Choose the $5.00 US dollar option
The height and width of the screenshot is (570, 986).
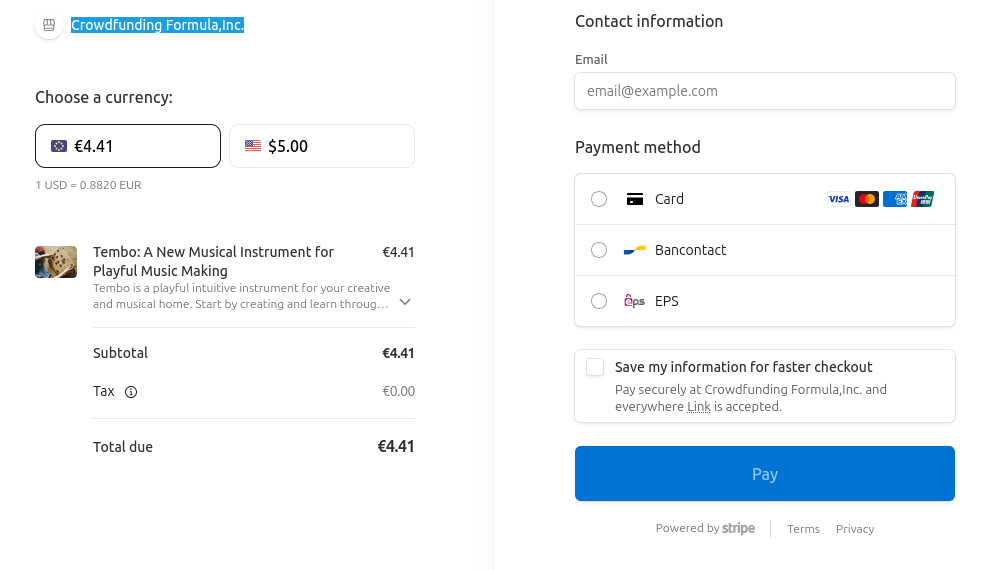(x=322, y=146)
